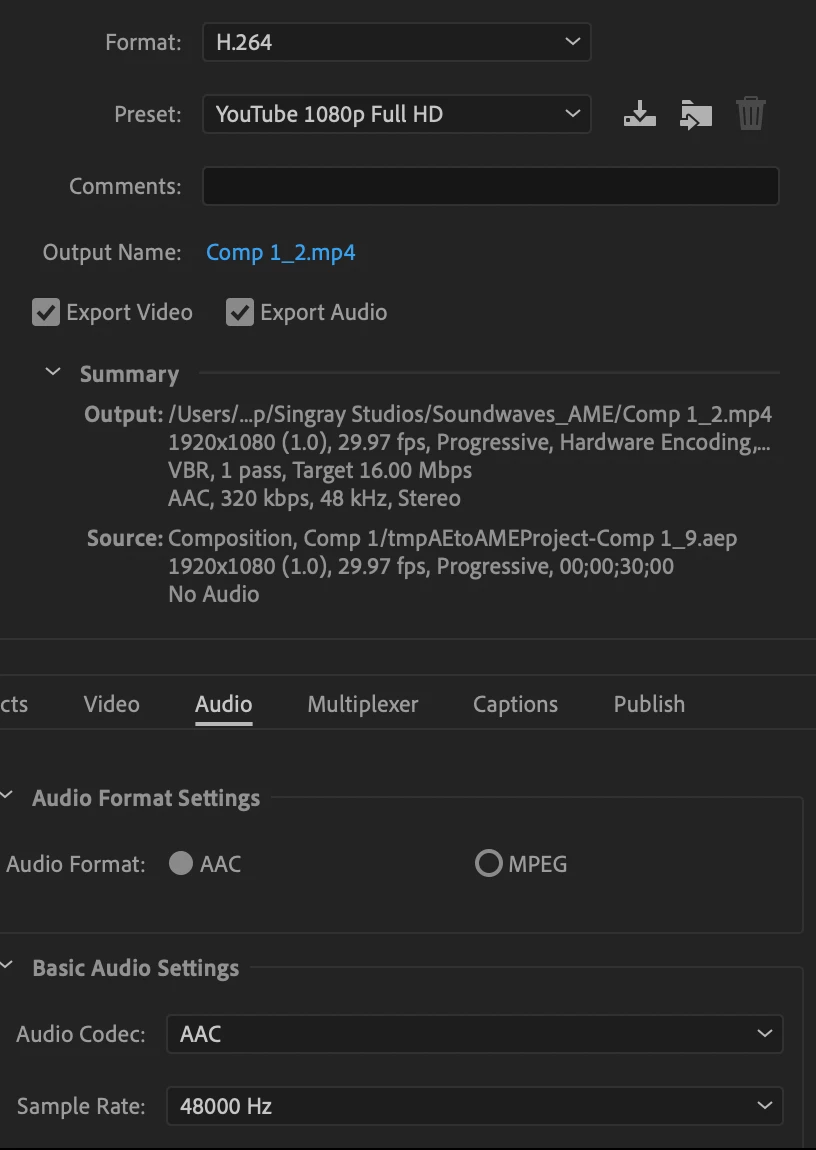Collapse the Basic Audio Settings section

[x=7, y=966]
